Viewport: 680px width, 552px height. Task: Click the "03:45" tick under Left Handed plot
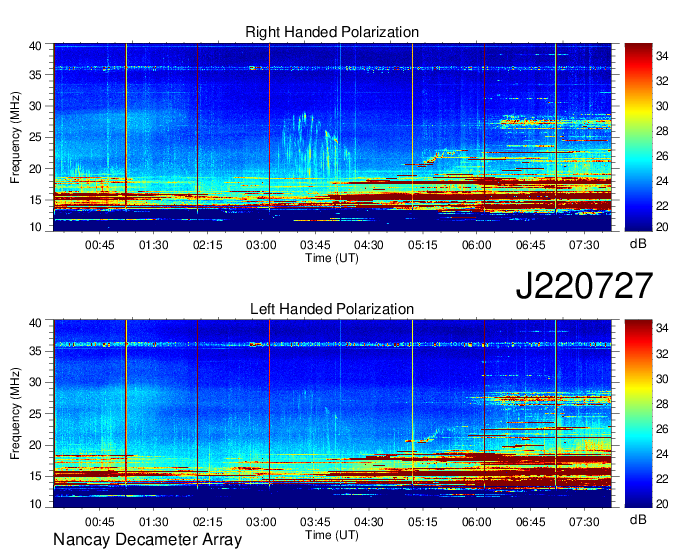click(x=315, y=522)
